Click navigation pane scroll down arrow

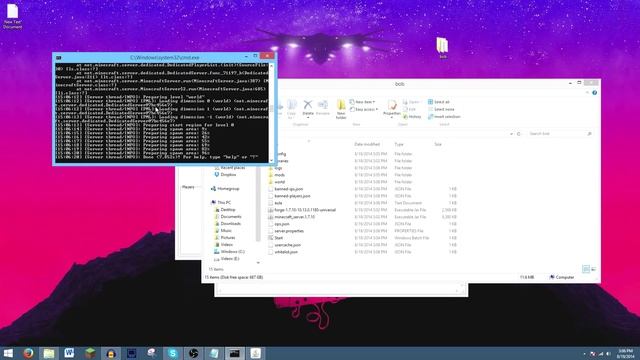tap(258, 263)
